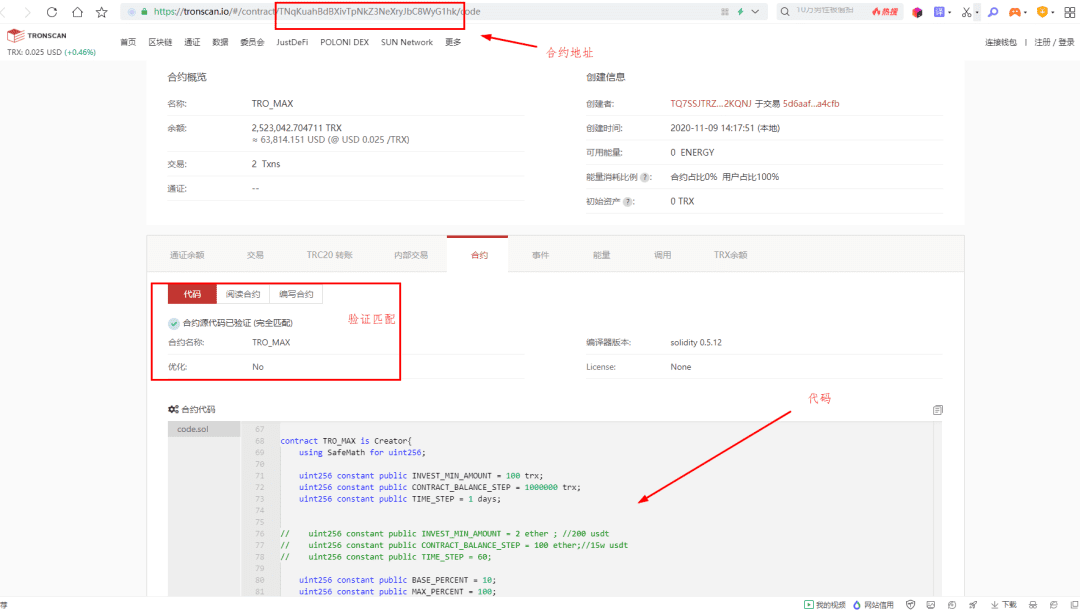Select the code.sol file entry
The image size is (1080, 612).
pyautogui.click(x=204, y=429)
